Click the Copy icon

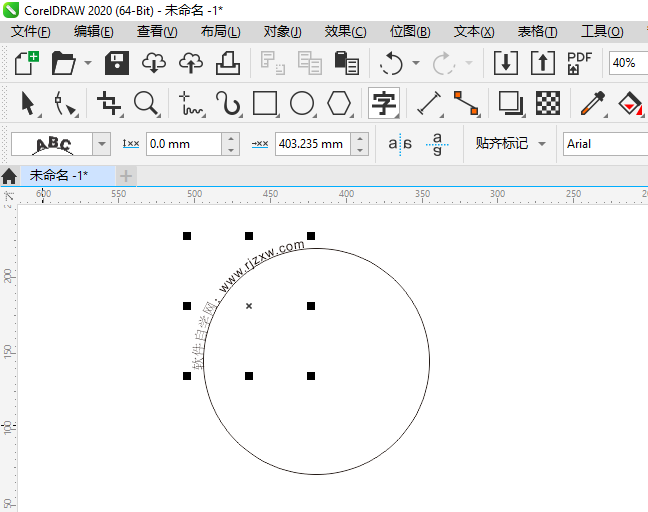(310, 63)
